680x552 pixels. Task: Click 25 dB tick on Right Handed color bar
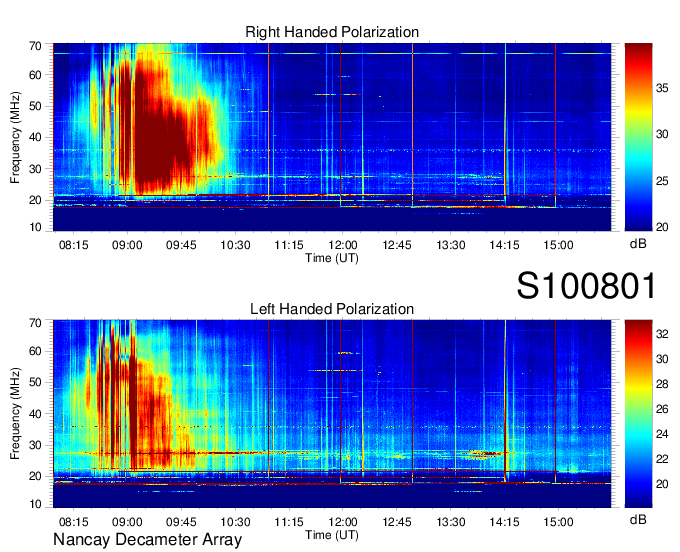662,180
